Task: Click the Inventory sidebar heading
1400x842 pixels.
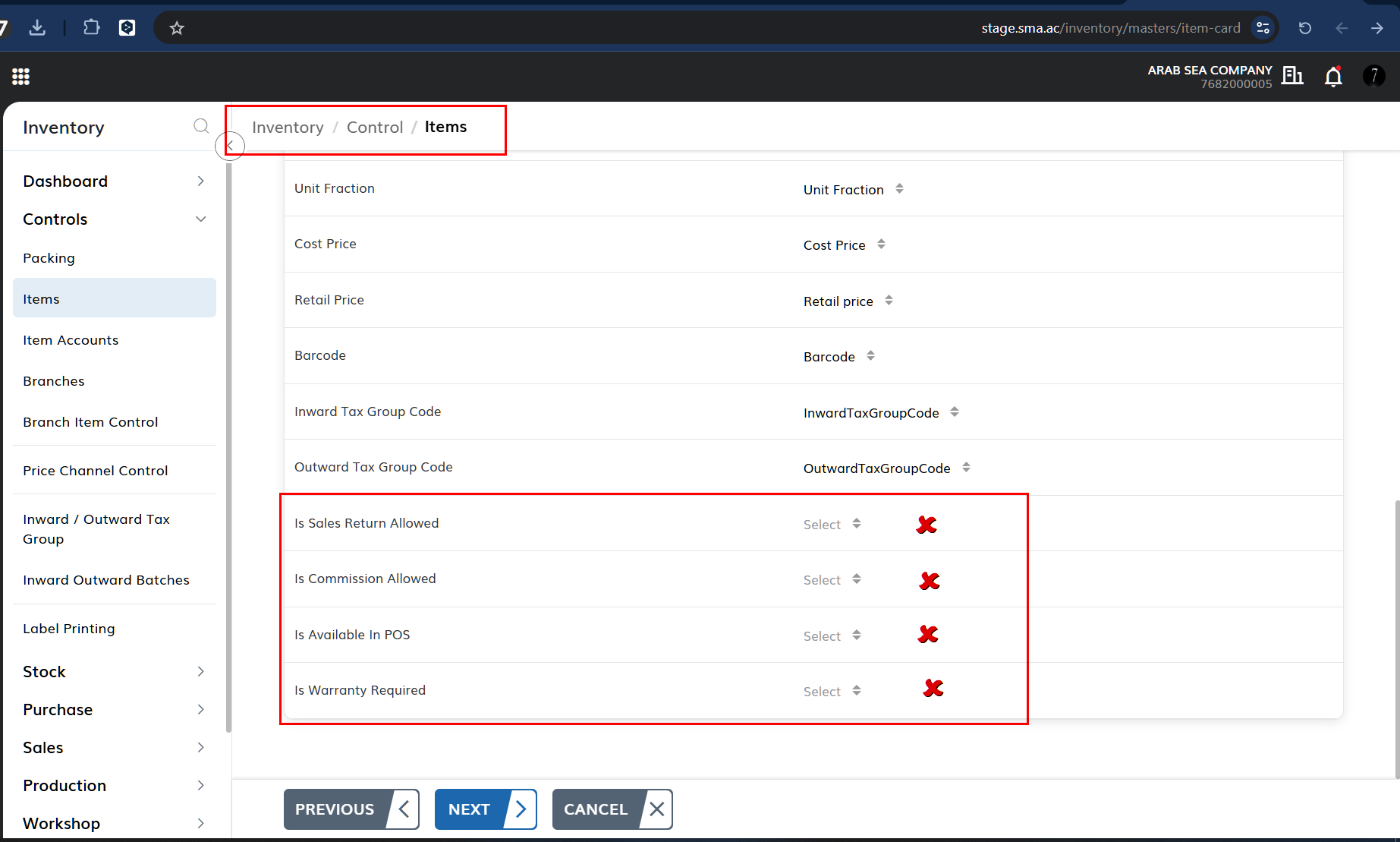Action: coord(64,128)
